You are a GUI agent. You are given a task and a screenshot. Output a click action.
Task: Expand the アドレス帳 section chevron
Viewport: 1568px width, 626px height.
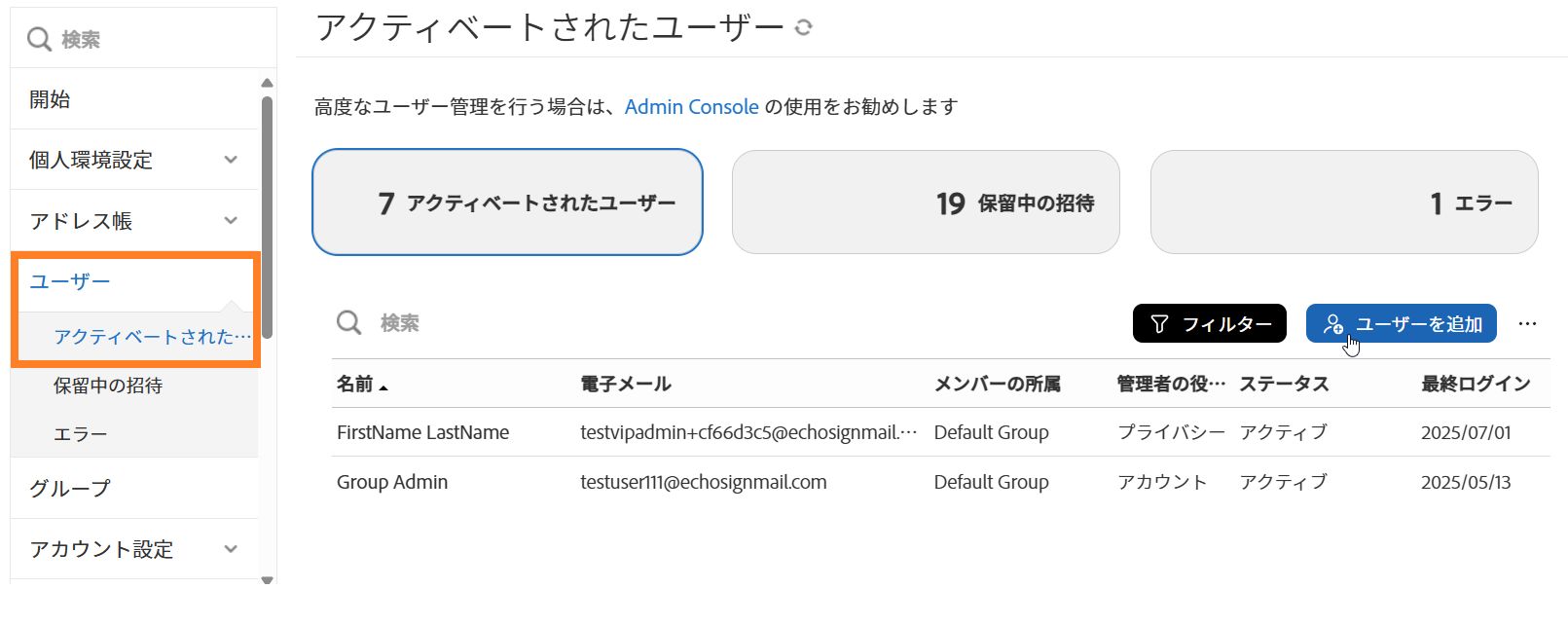[x=231, y=220]
